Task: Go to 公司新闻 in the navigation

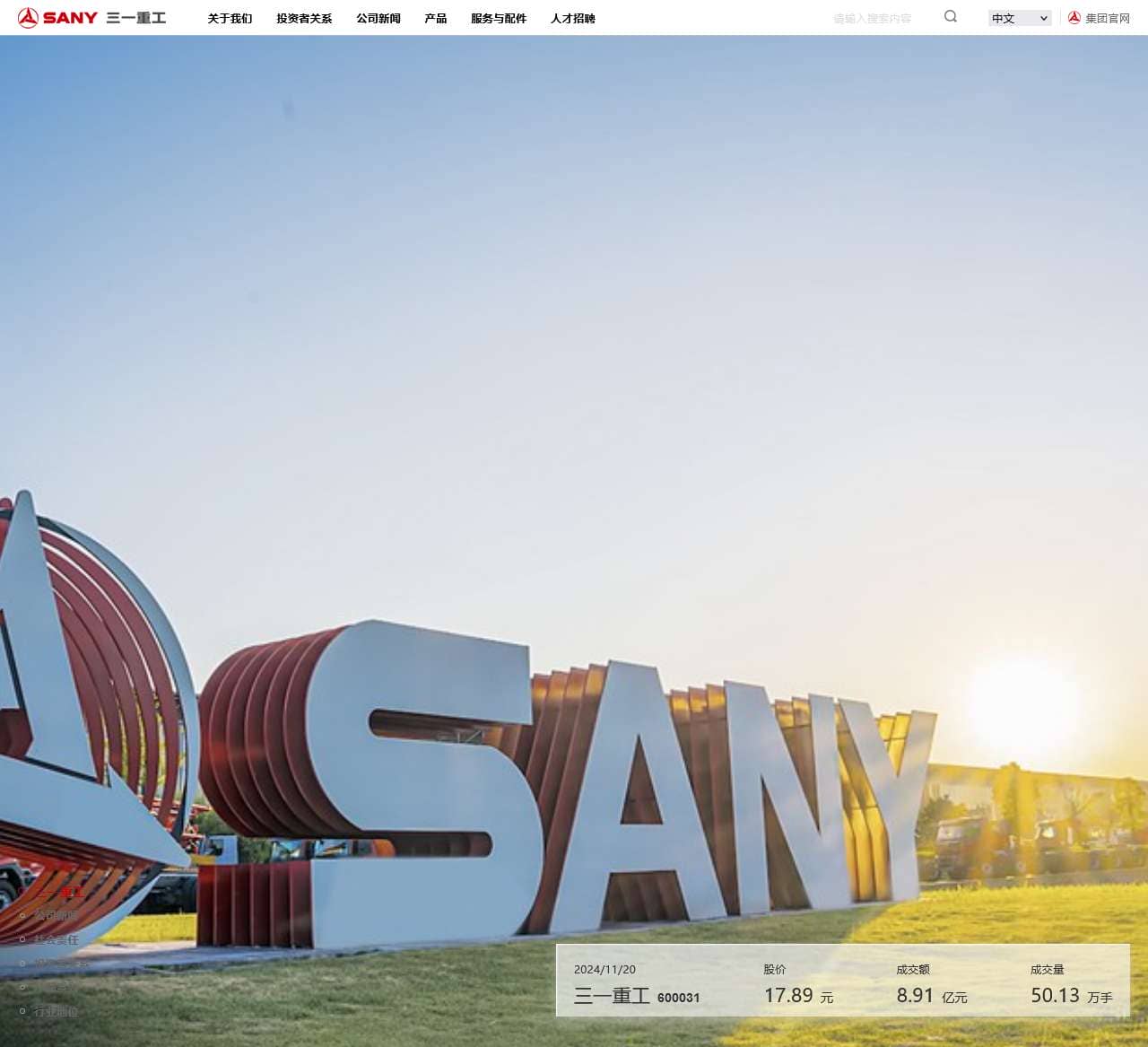Action: point(378,19)
